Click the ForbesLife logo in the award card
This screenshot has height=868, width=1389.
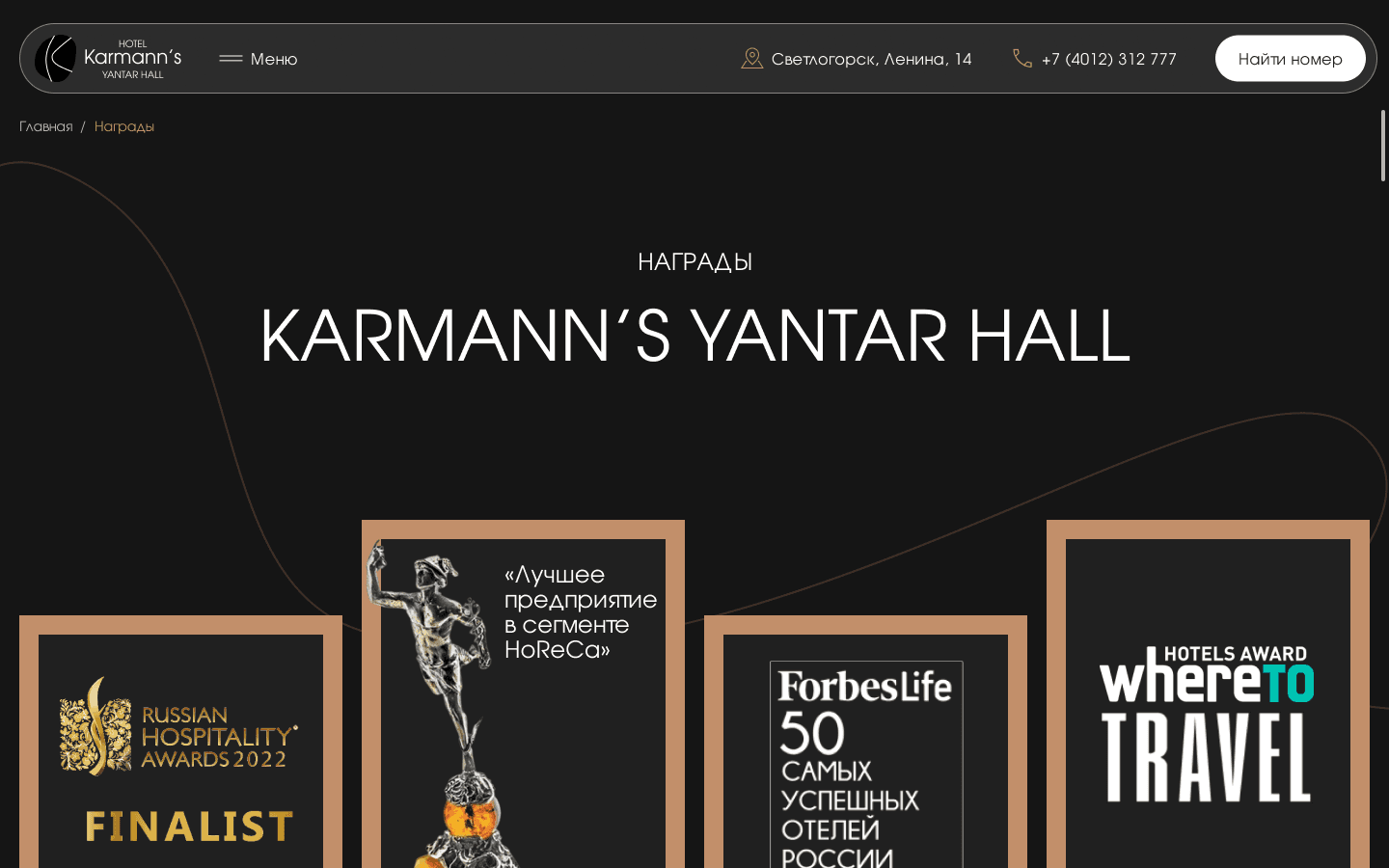click(865, 687)
